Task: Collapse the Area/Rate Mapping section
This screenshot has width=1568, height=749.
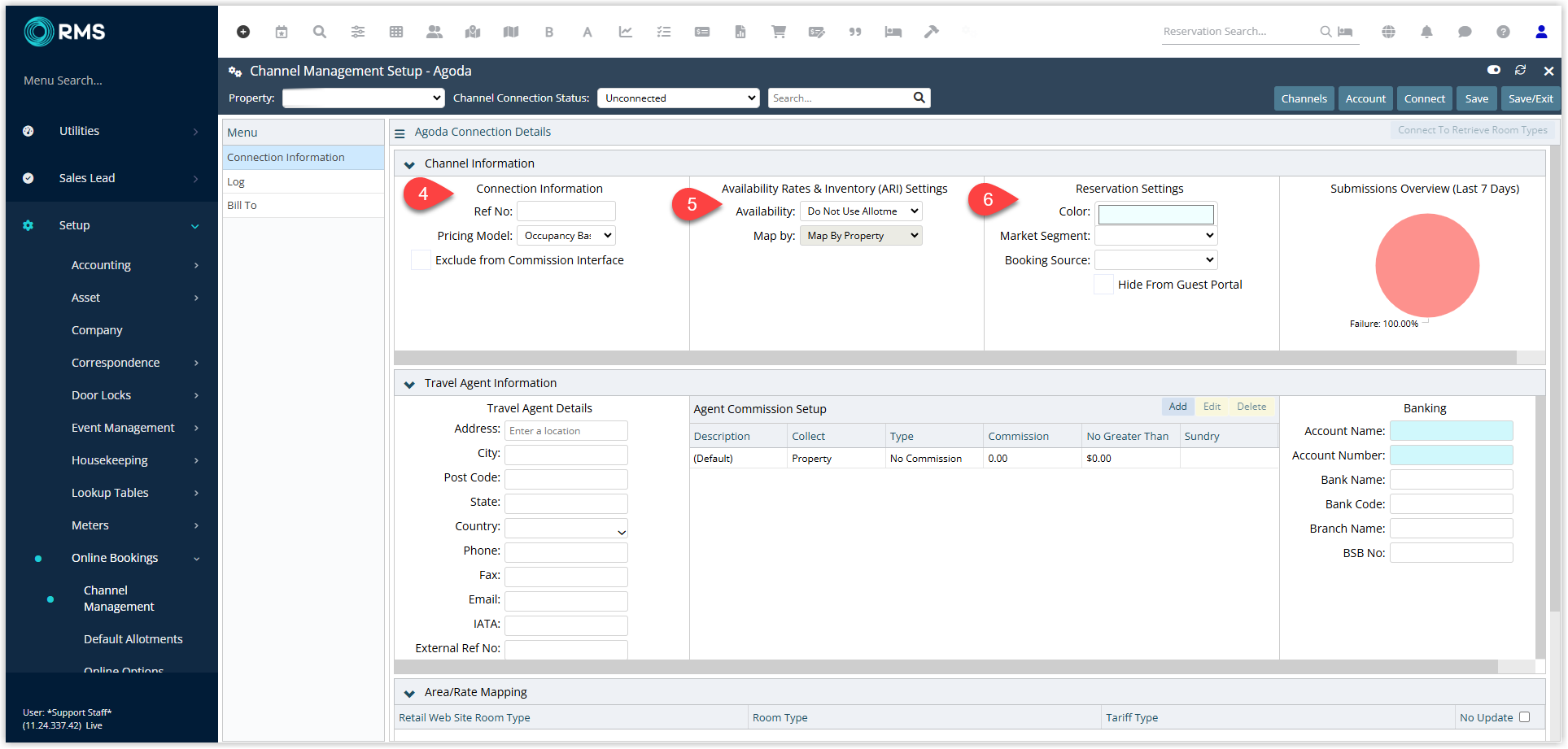Action: (x=409, y=694)
